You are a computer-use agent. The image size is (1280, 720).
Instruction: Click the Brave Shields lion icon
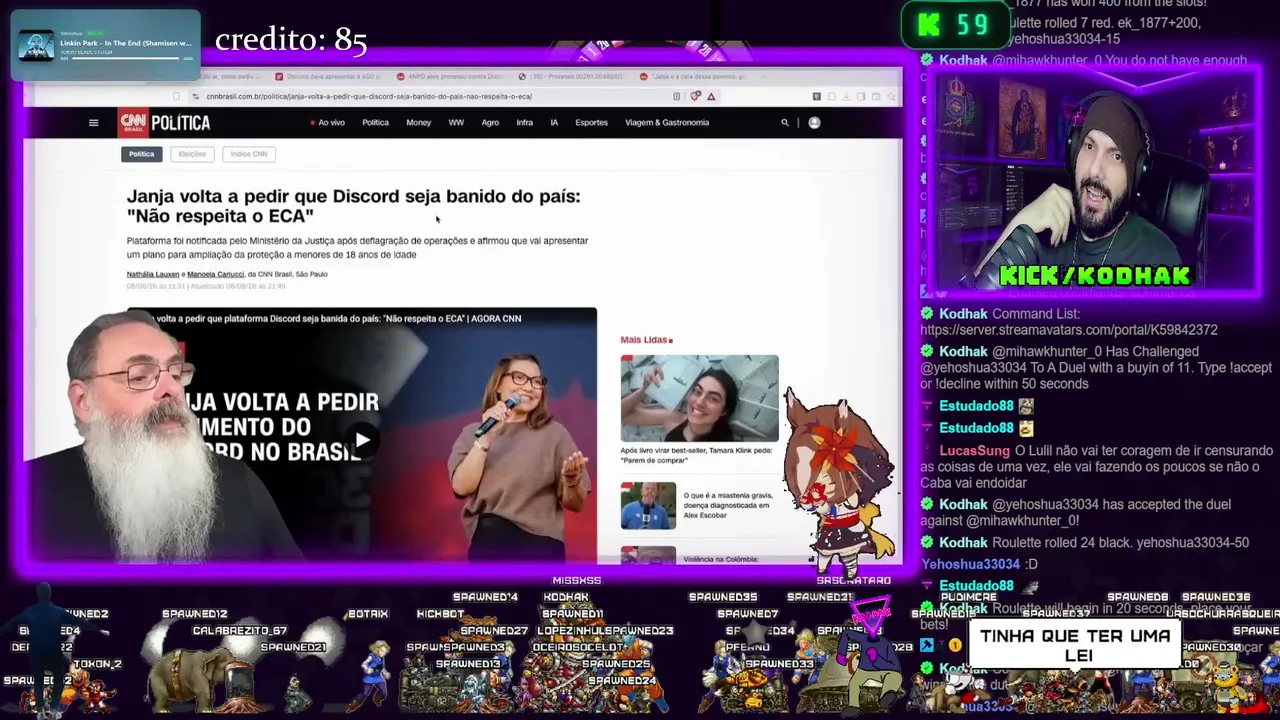(x=696, y=96)
